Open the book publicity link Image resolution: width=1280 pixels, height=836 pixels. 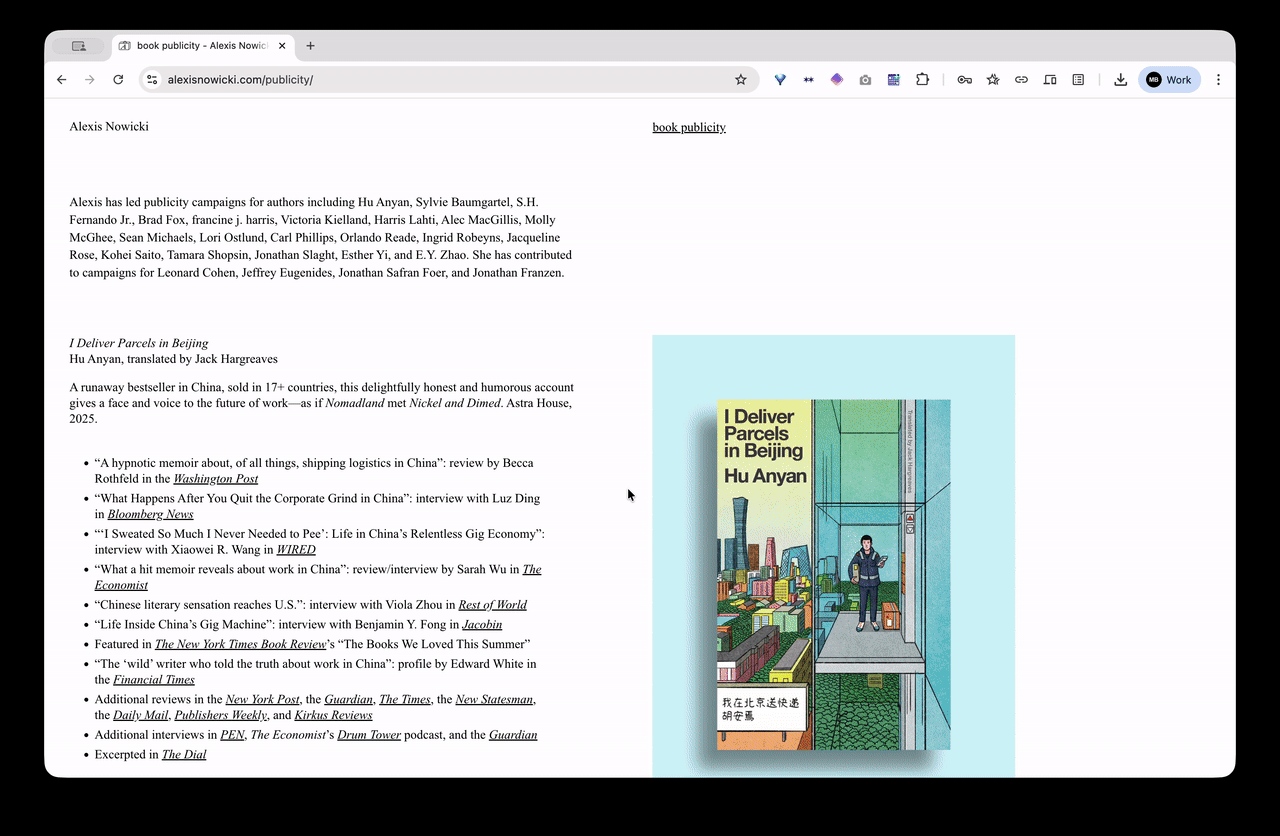click(x=688, y=127)
